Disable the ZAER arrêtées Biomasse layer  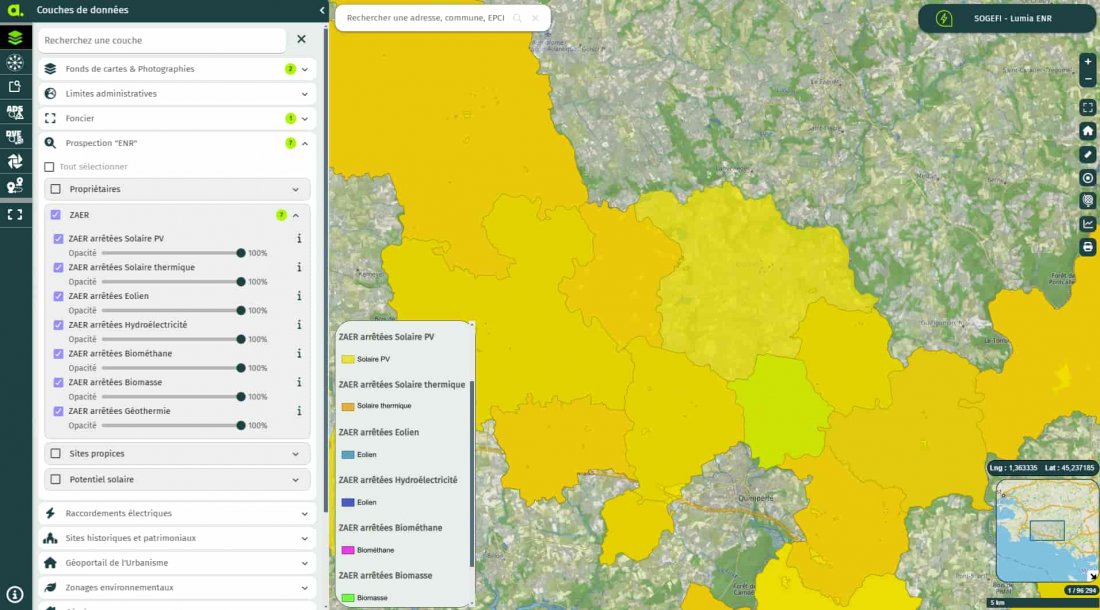click(x=57, y=382)
